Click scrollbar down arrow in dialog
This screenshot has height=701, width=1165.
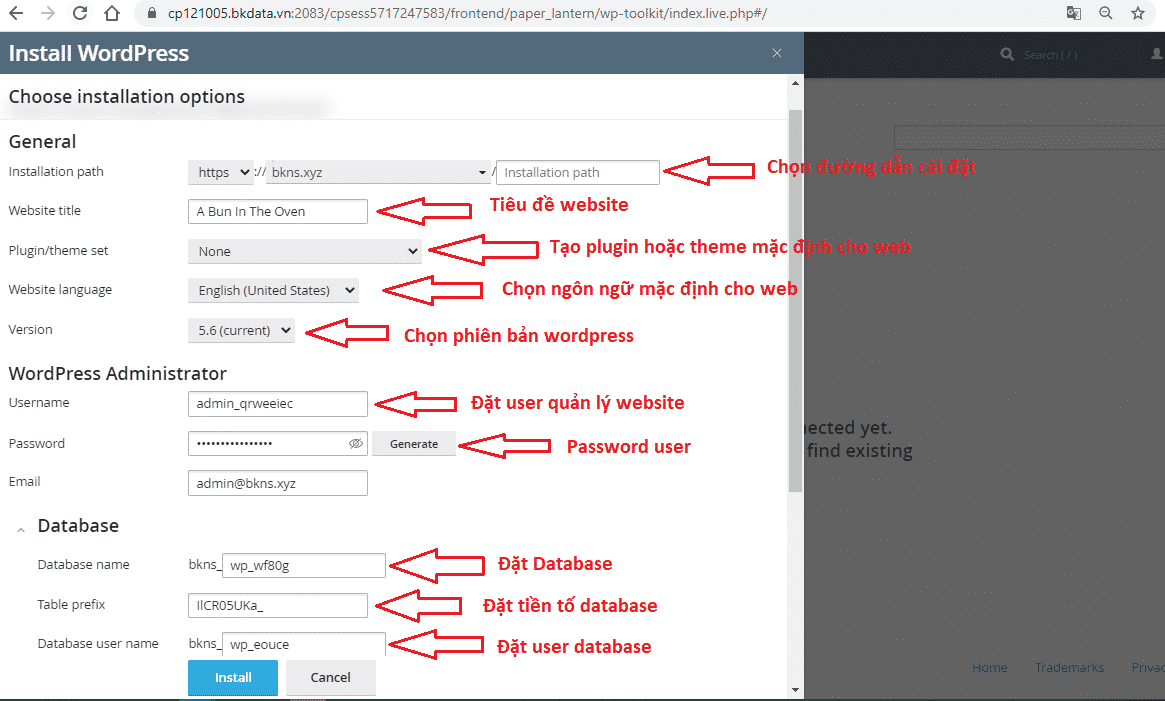(x=795, y=689)
